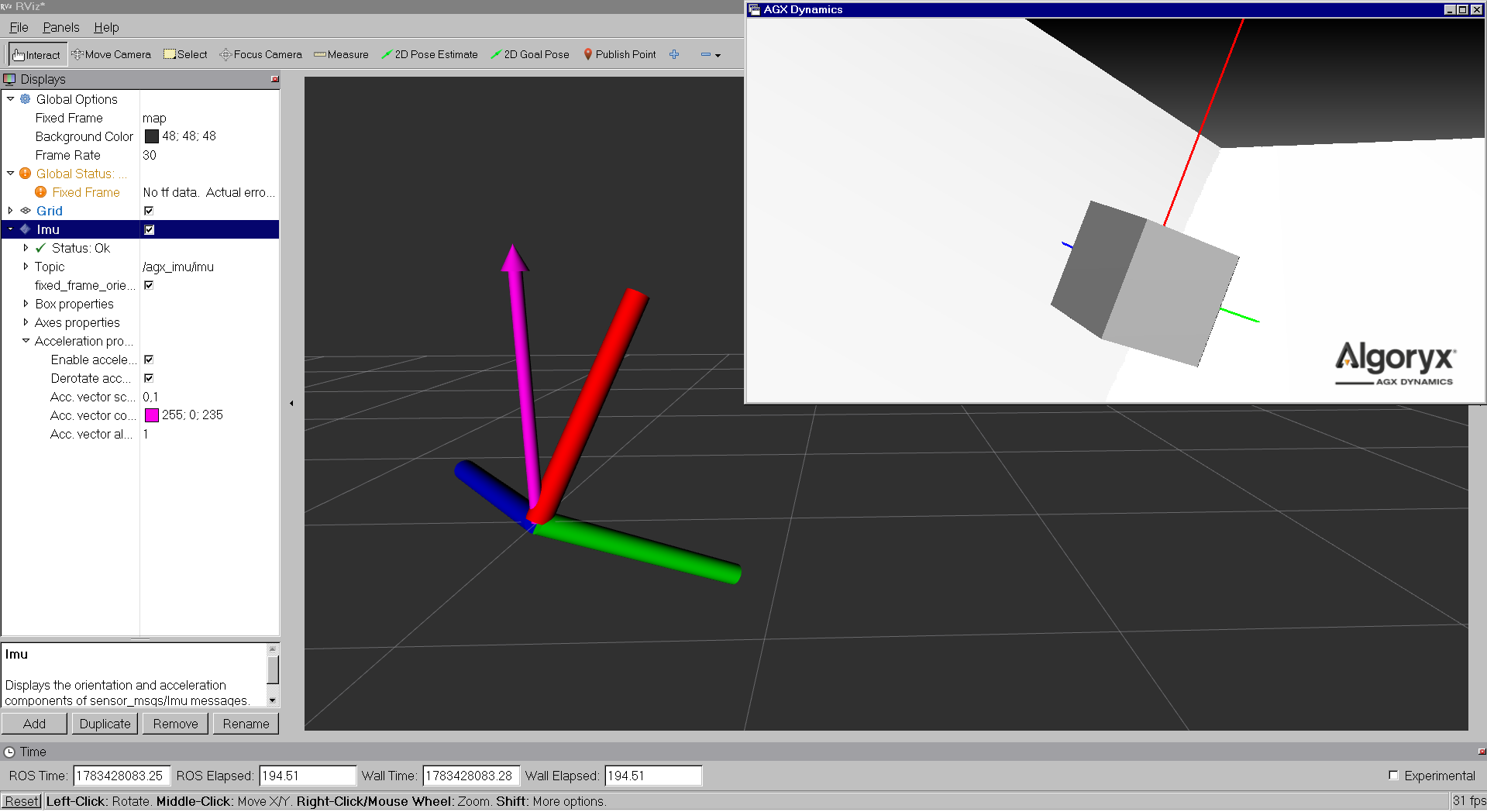Image resolution: width=1487 pixels, height=812 pixels.
Task: Activate the Publish Point tool
Action: pos(619,55)
